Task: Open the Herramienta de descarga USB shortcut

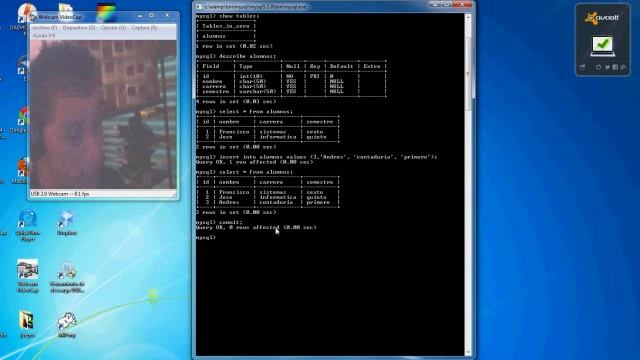Action: click(67, 277)
